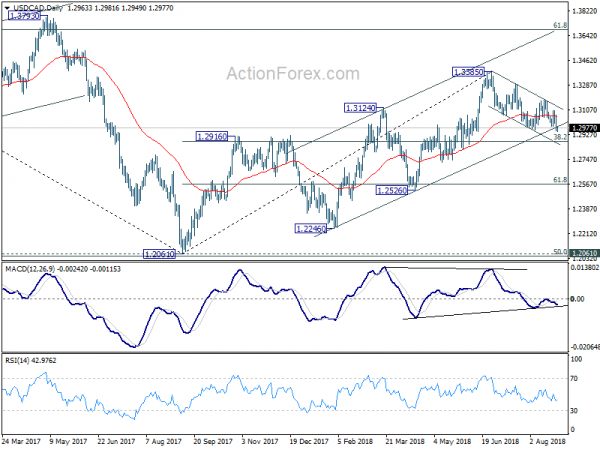This screenshot has height=450, width=600.
Task: Select the 20 Sep 2017 date marker
Action: pos(213,441)
